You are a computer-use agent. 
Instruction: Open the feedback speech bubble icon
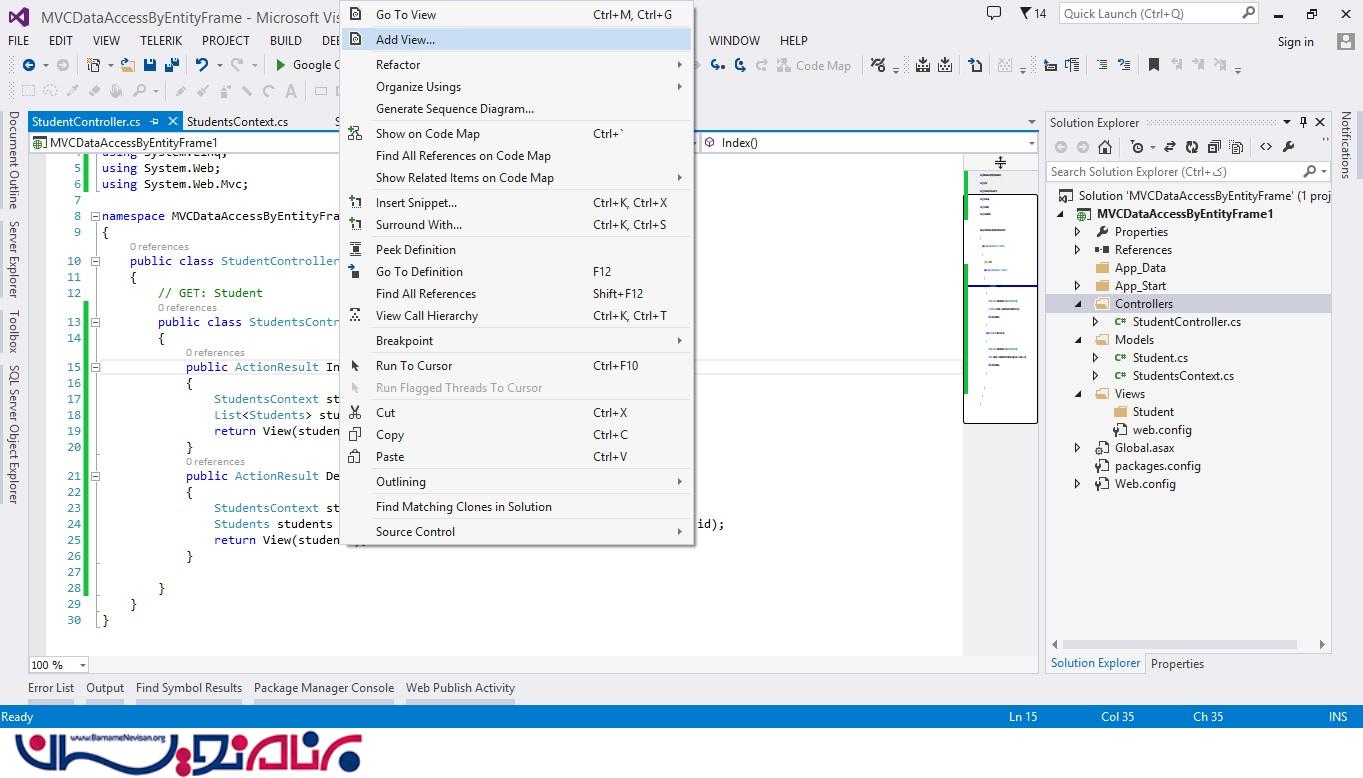pos(993,13)
